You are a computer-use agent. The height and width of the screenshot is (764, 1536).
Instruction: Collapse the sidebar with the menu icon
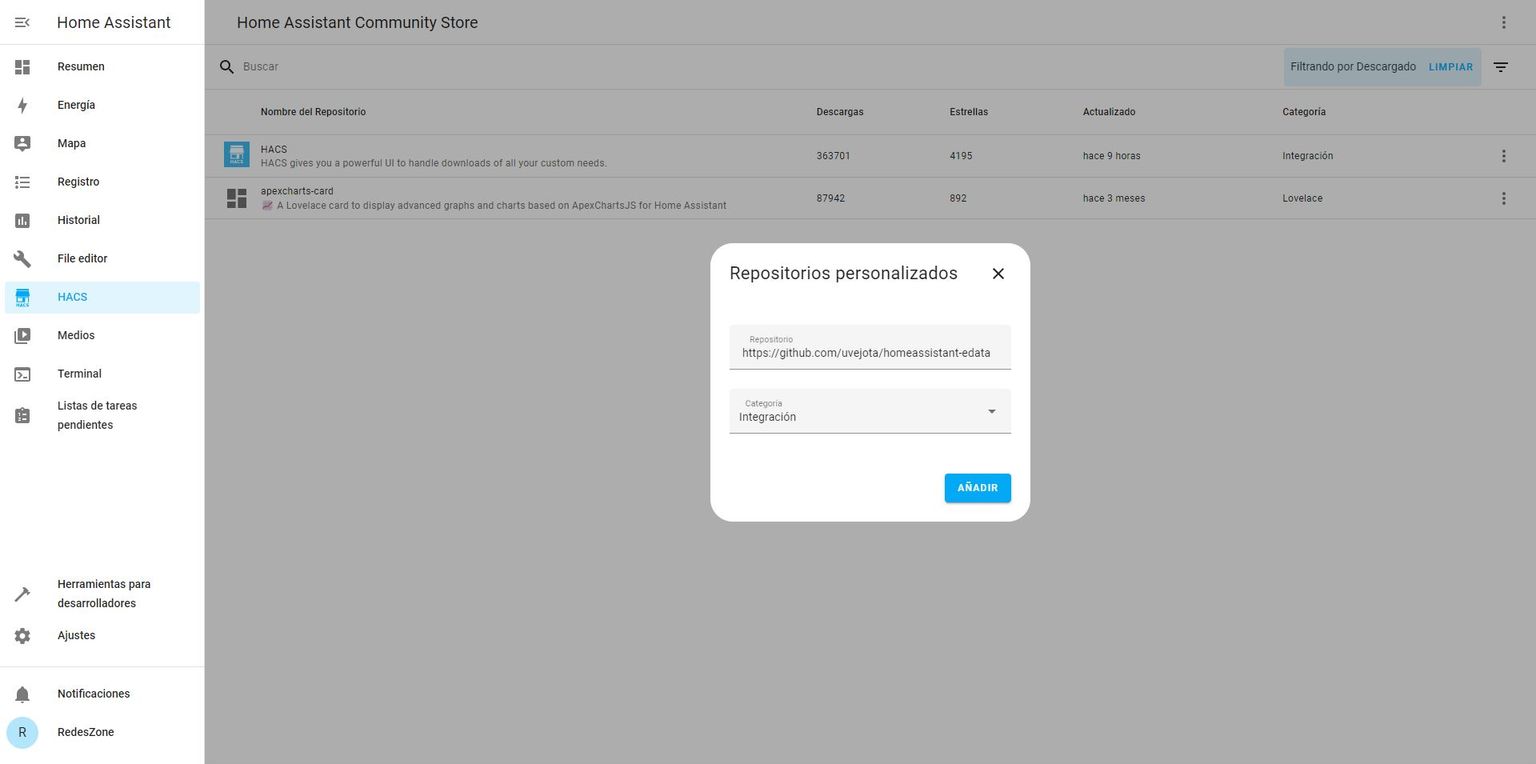[22, 22]
